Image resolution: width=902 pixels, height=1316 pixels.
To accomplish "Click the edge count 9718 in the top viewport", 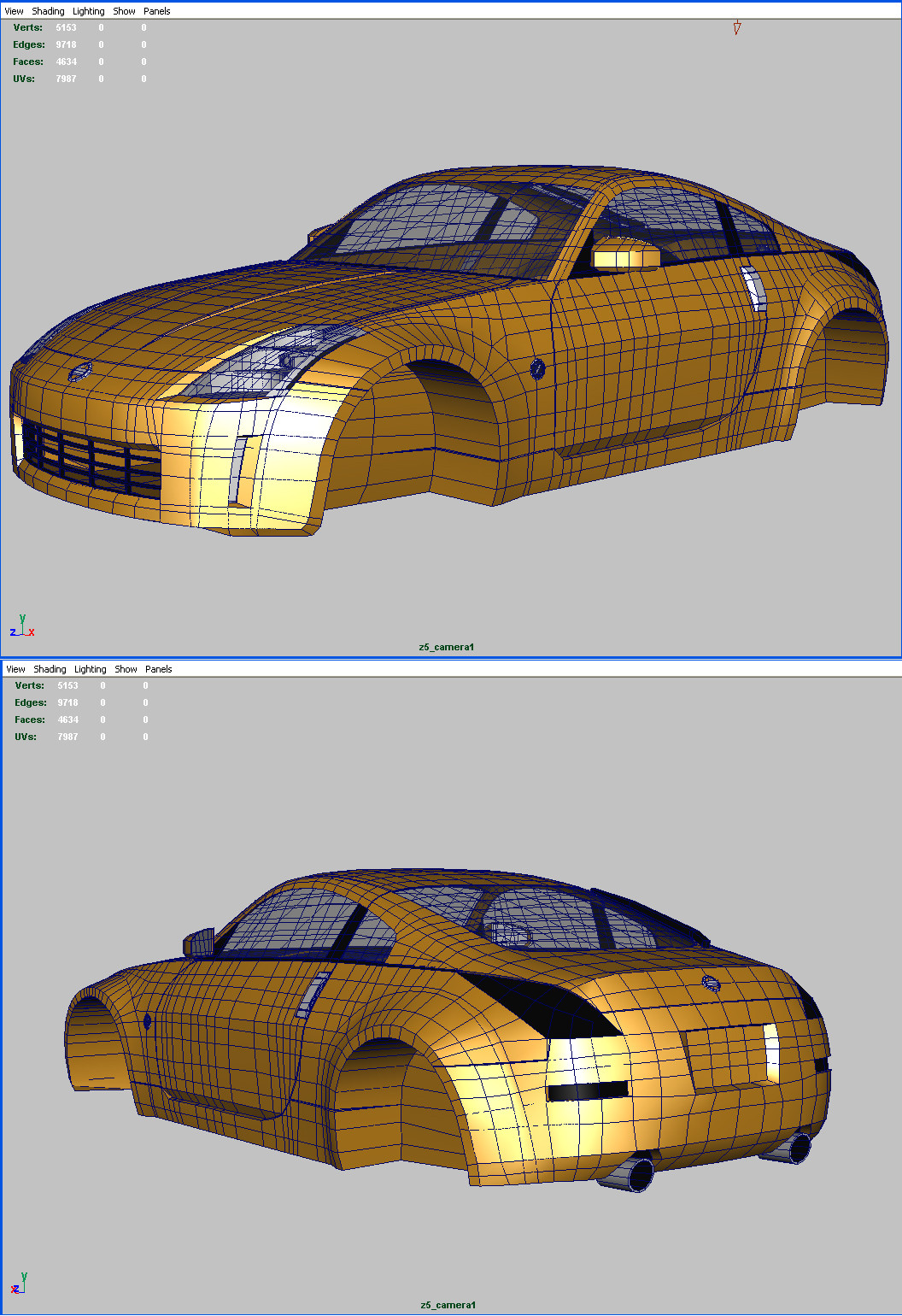I will (x=66, y=44).
